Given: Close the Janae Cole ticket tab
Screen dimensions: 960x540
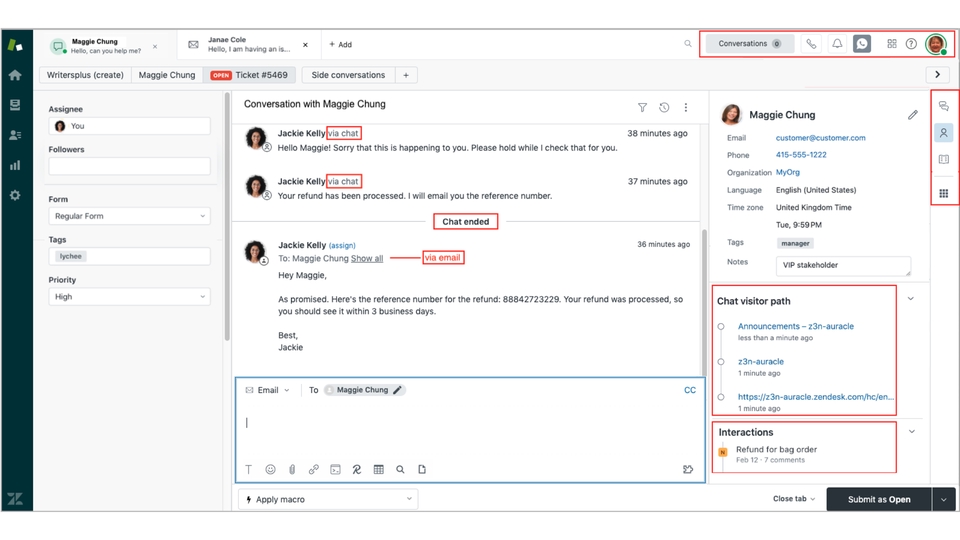Looking at the screenshot, I should pos(306,45).
